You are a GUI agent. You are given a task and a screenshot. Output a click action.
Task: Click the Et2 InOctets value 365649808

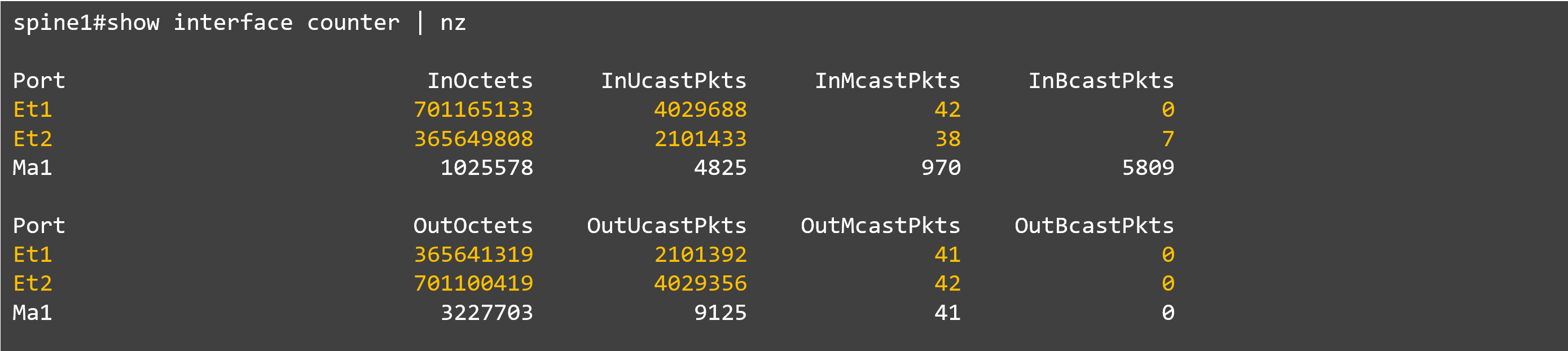coord(473,139)
